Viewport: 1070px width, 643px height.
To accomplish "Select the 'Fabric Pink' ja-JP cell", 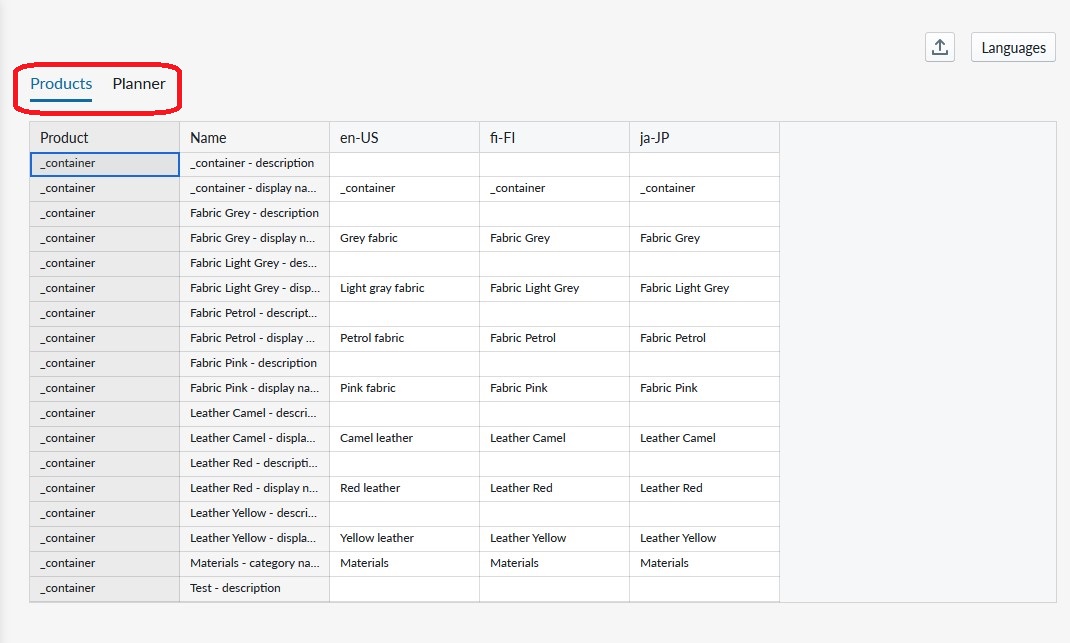I will [x=704, y=389].
